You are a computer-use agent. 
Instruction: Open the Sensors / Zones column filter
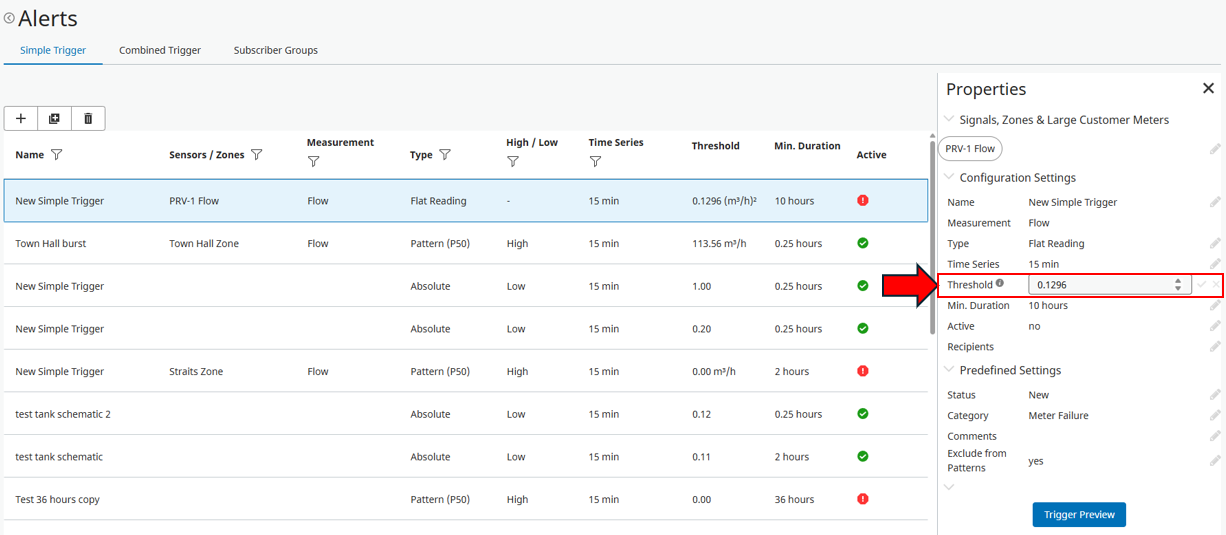tap(257, 155)
